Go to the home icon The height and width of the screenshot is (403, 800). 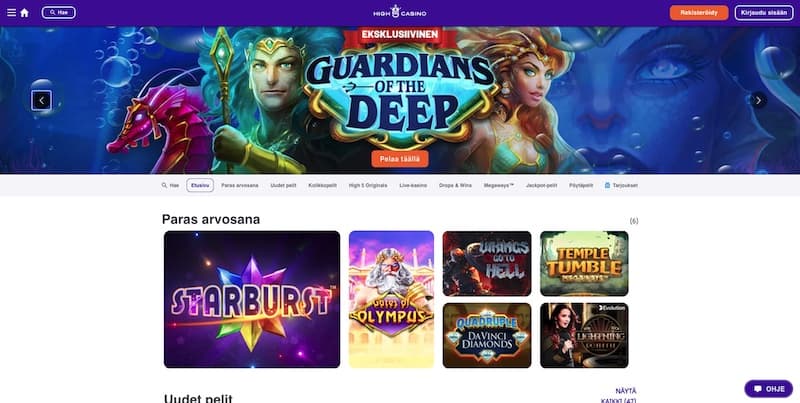point(24,13)
